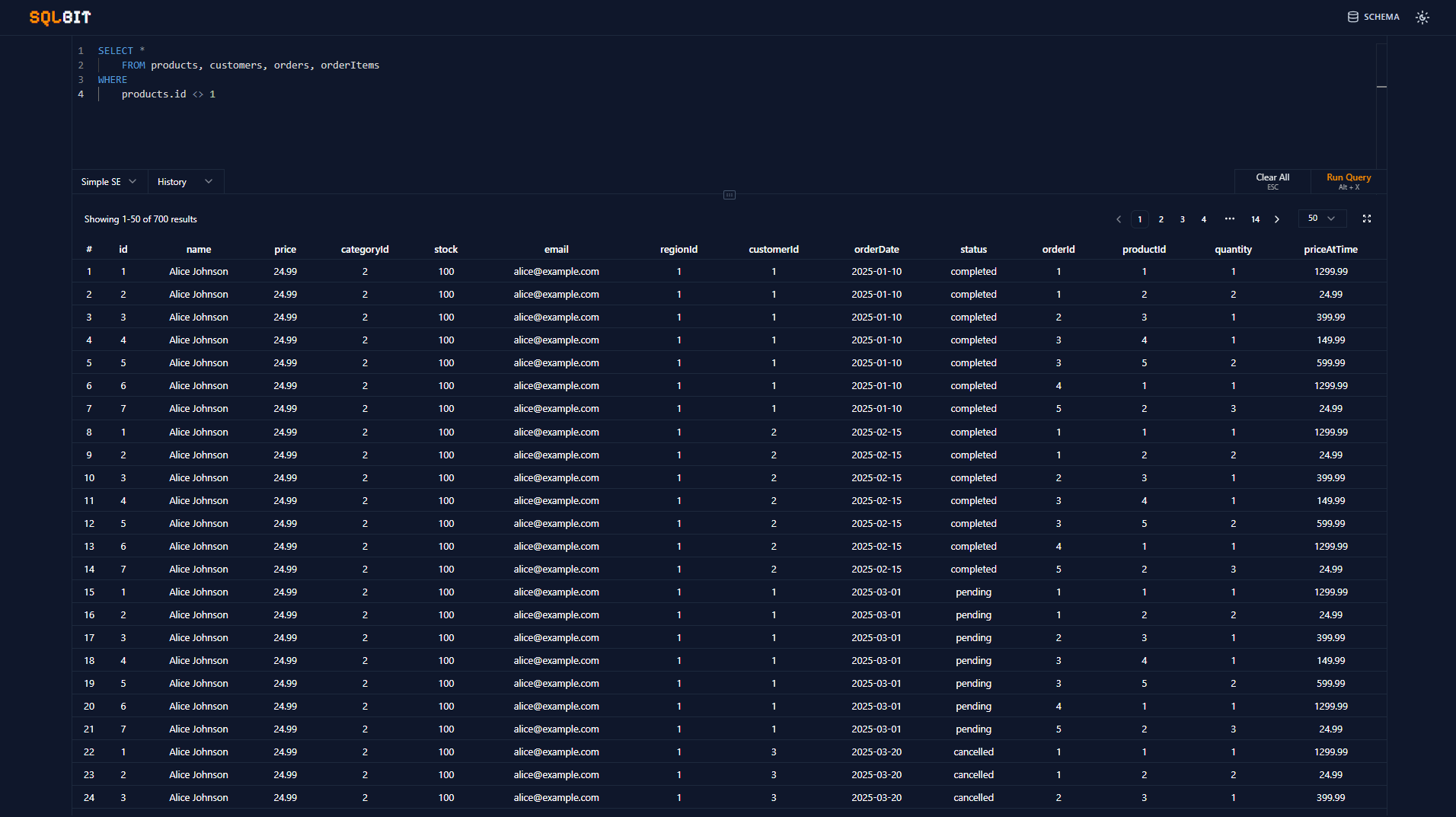This screenshot has width=1456, height=817.
Task: Go to results page 14
Action: tap(1256, 219)
